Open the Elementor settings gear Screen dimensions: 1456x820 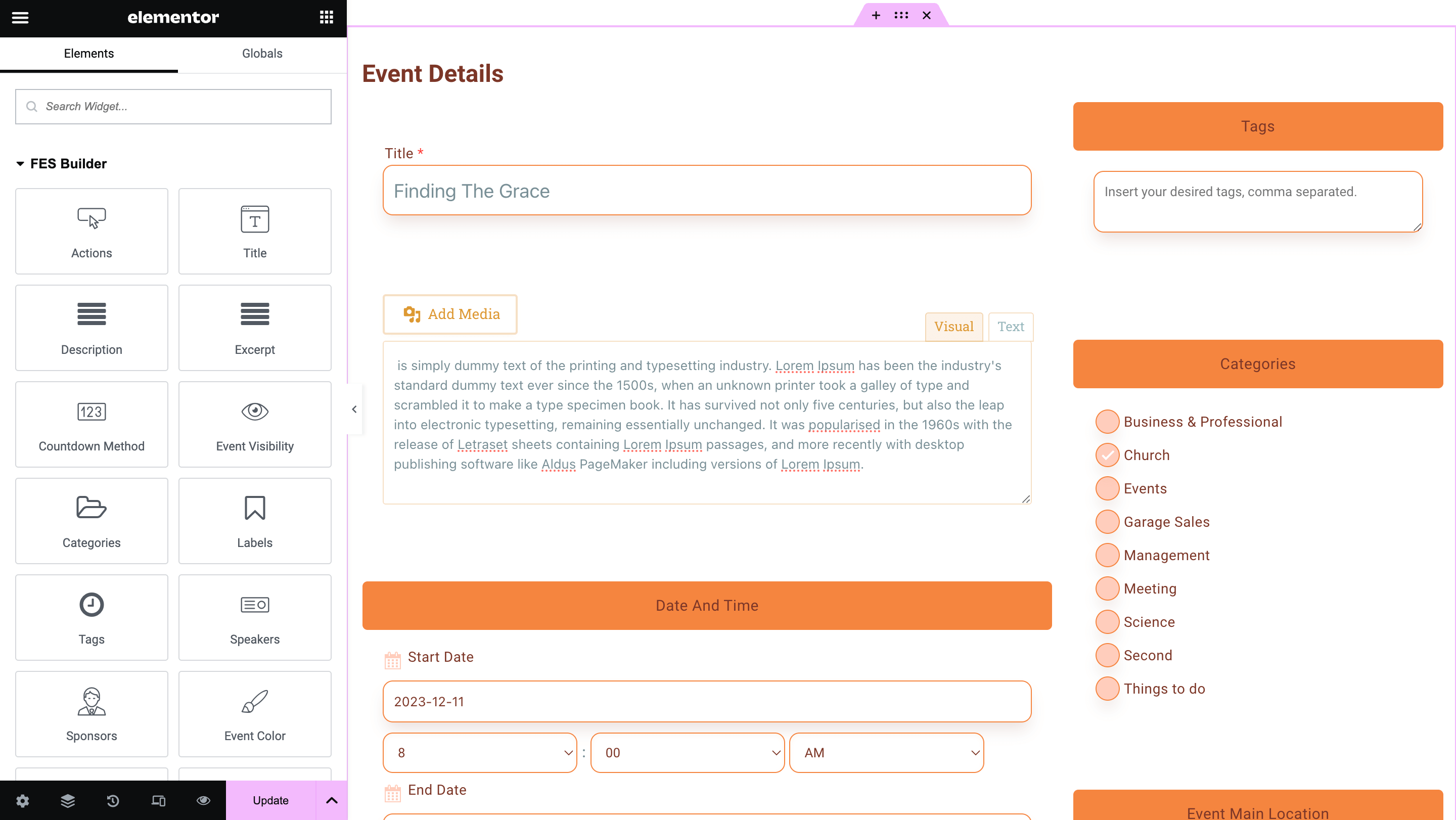23,800
